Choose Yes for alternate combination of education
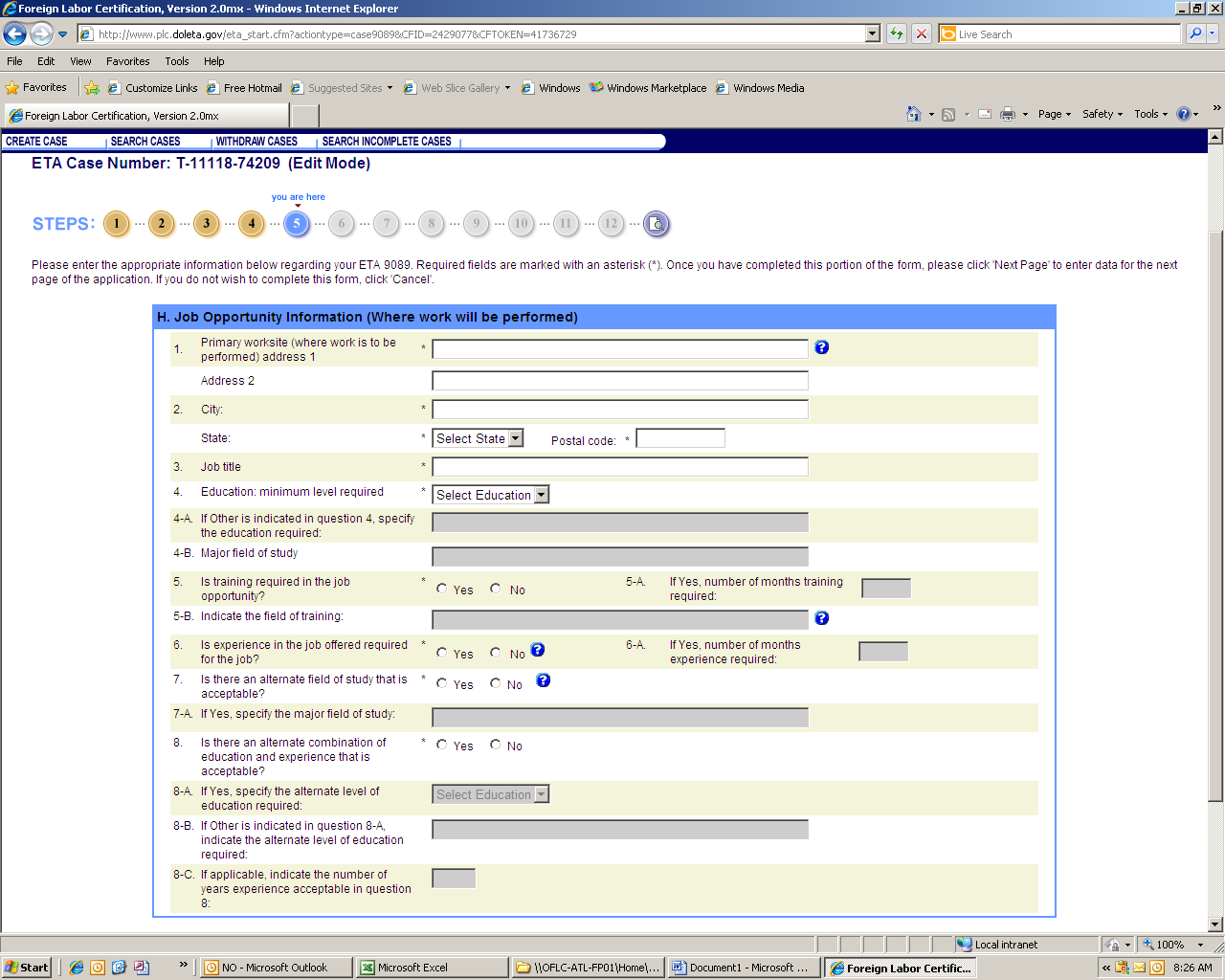The width and height of the screenshot is (1225, 980). click(442, 745)
